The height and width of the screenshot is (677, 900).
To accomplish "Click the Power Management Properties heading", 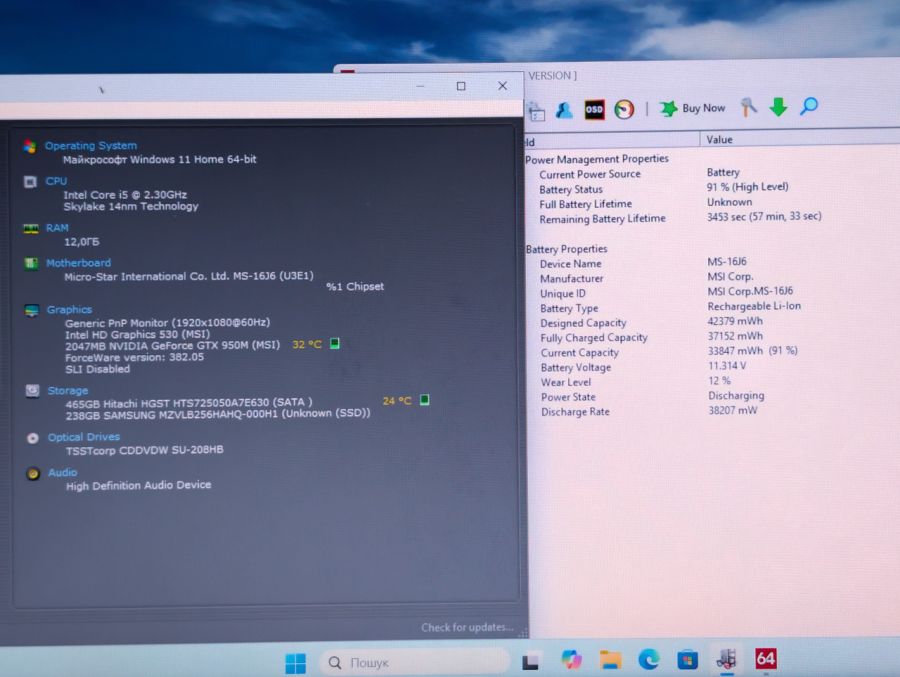I will (597, 159).
